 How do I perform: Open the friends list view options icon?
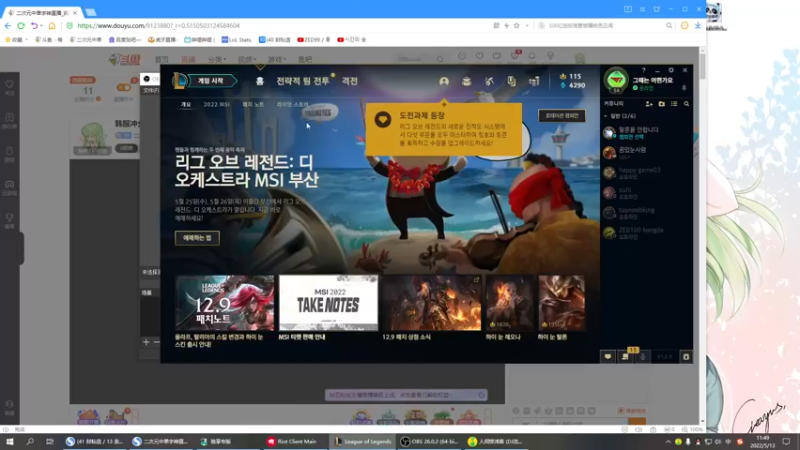click(x=674, y=104)
